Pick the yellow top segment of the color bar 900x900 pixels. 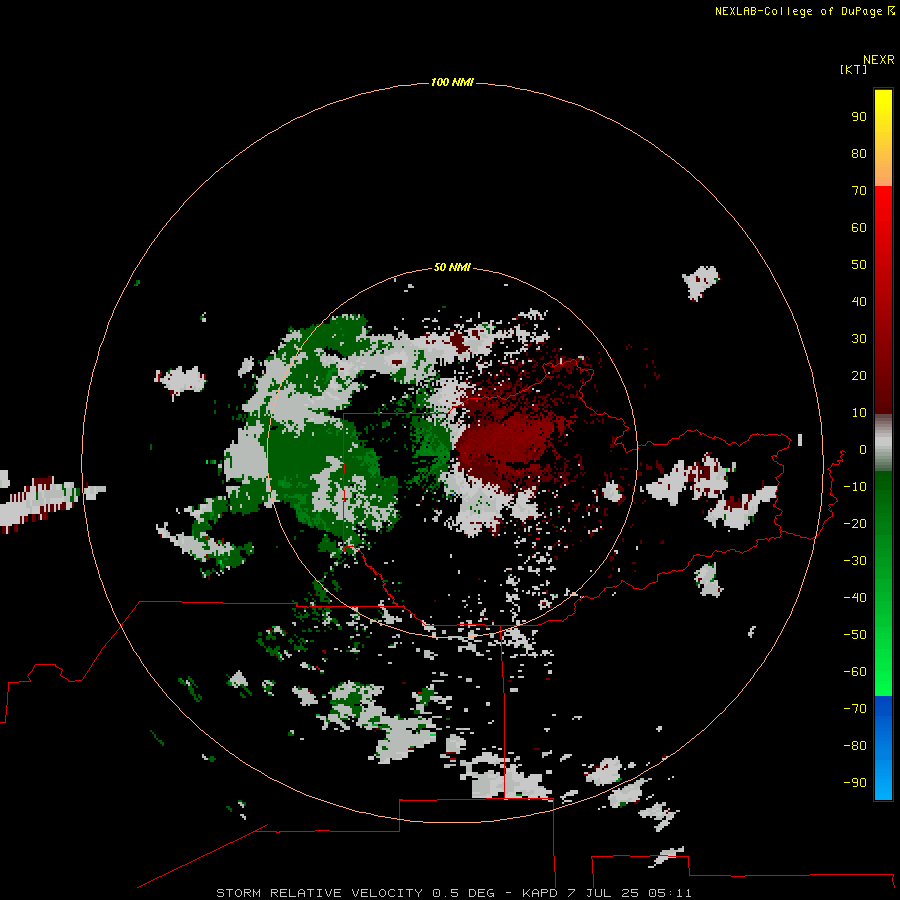883,138
